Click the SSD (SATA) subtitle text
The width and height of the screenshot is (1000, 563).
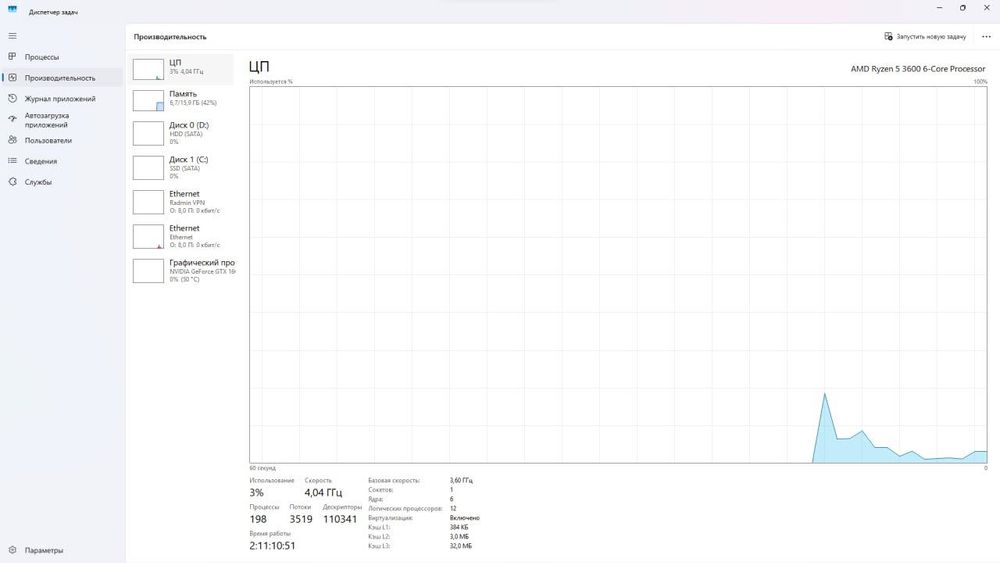184,168
